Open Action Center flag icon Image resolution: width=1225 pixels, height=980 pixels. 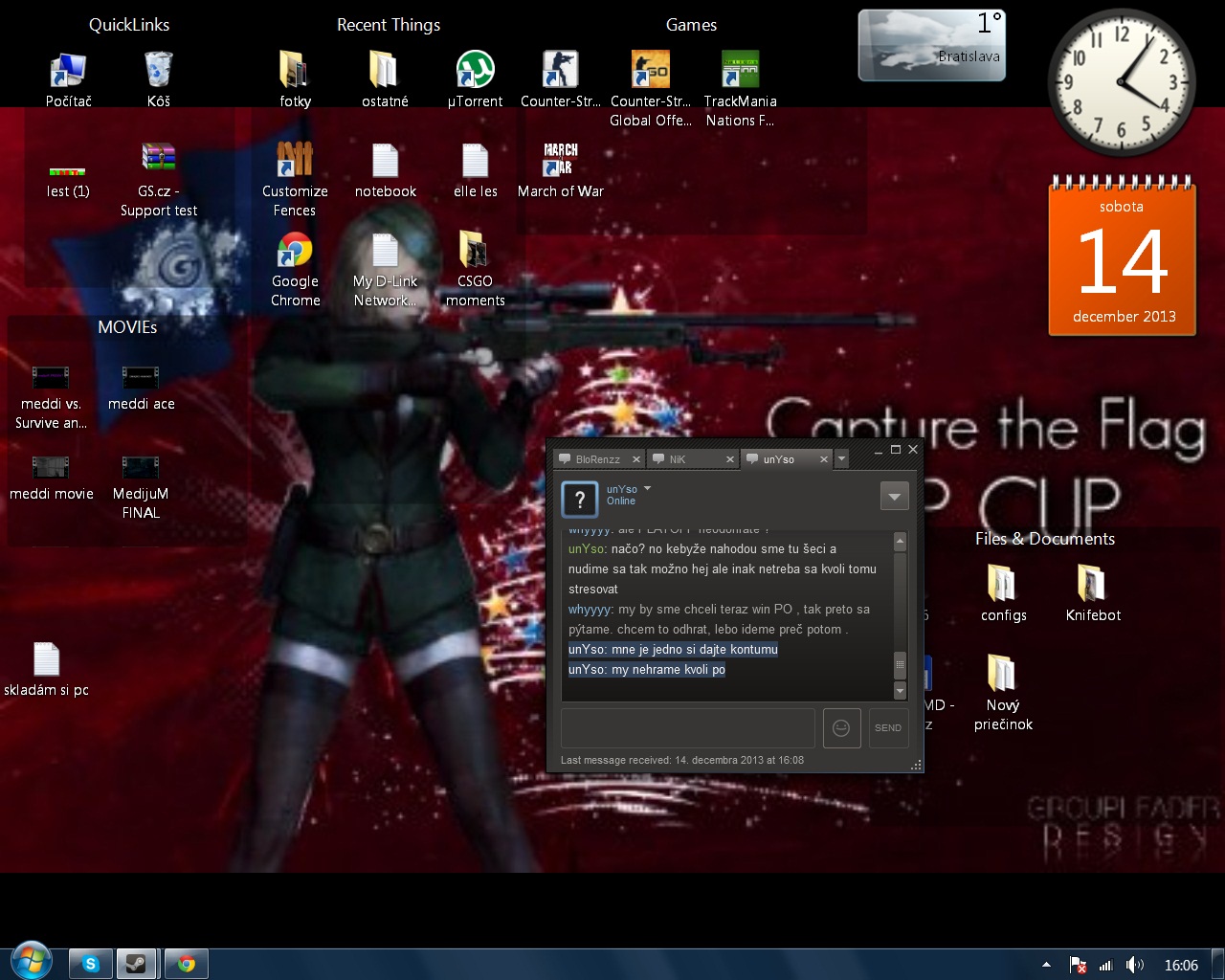coord(1078,966)
